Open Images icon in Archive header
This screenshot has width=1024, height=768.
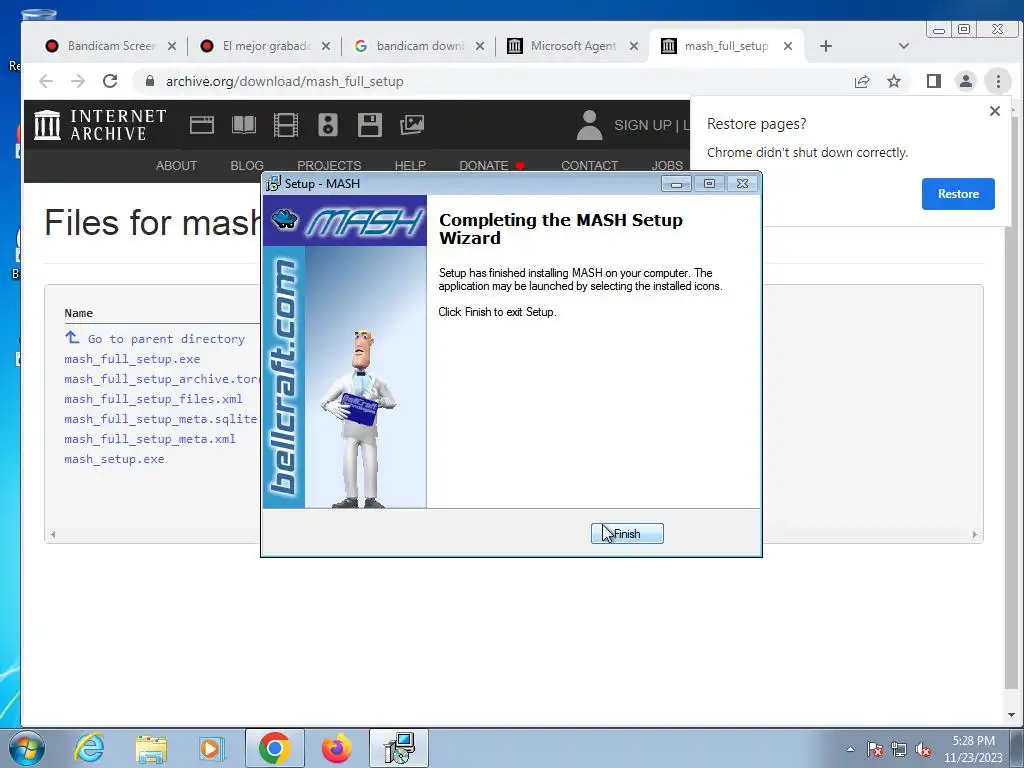click(x=411, y=125)
